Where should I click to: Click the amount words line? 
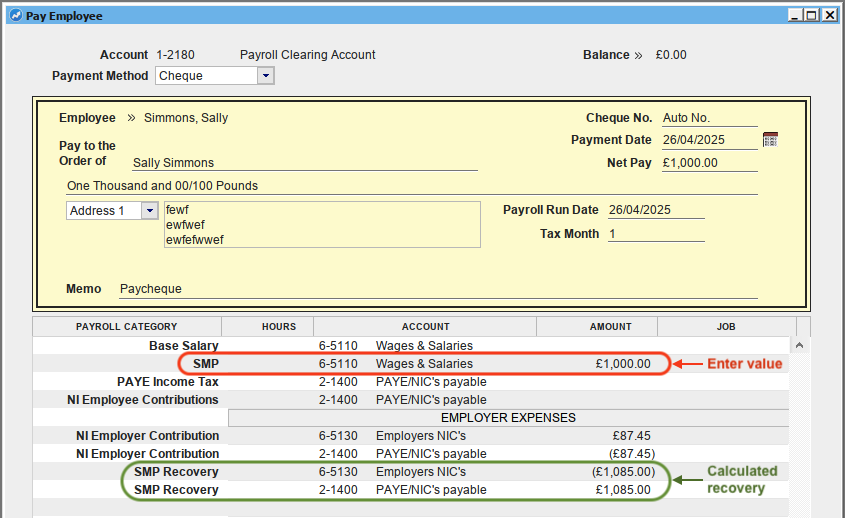(412, 186)
